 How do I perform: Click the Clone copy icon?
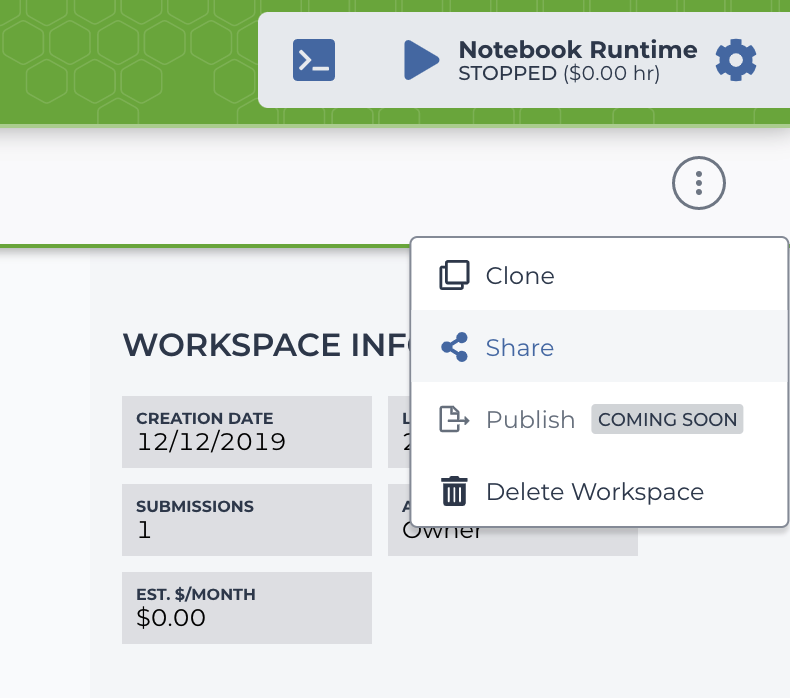454,275
